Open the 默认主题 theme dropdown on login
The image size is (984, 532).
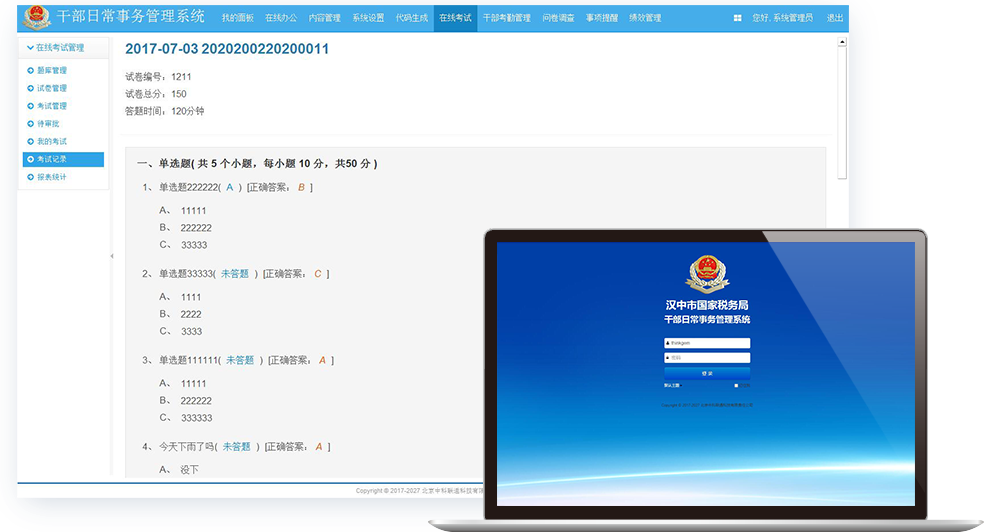[x=671, y=385]
